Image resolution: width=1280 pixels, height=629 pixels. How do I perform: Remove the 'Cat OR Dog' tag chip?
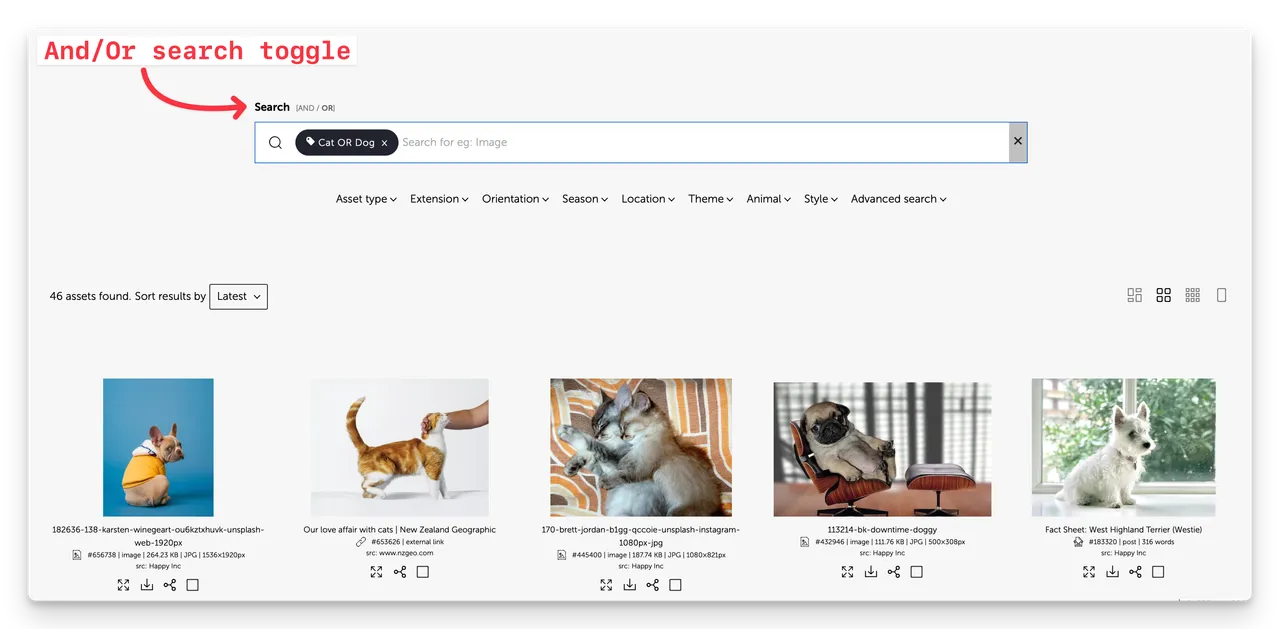[384, 143]
